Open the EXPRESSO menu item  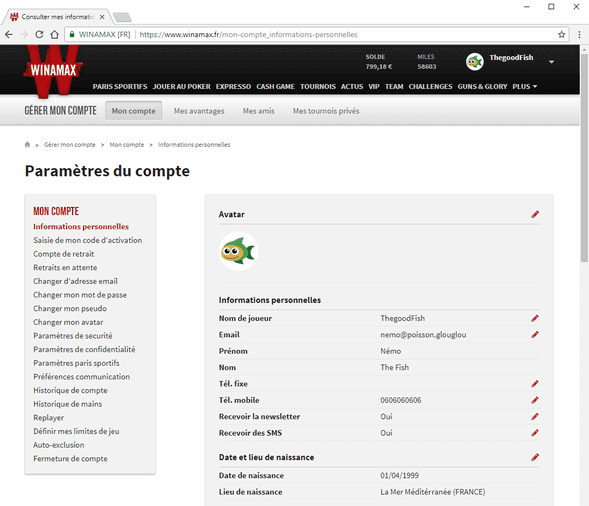(x=233, y=86)
